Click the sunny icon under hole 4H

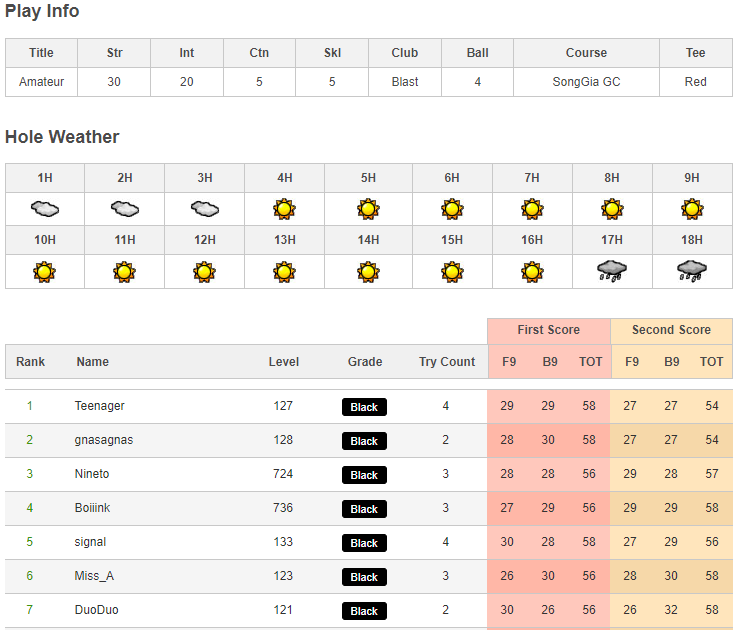point(285,209)
